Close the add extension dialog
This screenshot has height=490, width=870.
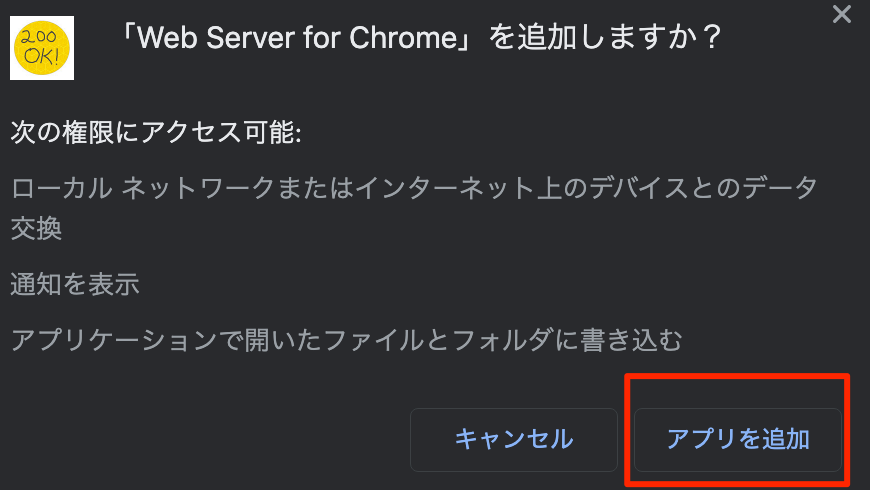(842, 14)
